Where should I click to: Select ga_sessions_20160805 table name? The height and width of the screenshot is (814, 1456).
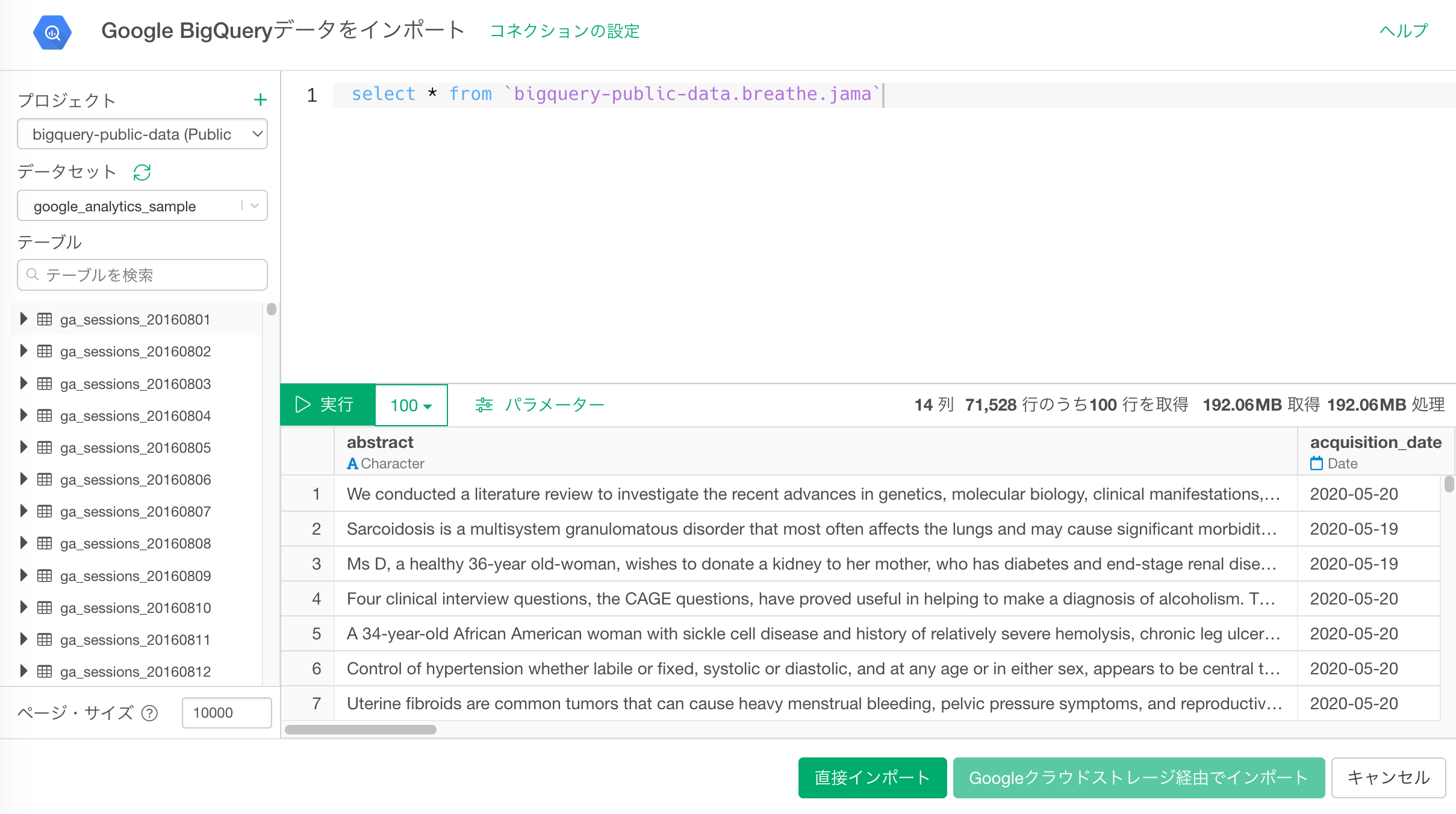tap(135, 448)
